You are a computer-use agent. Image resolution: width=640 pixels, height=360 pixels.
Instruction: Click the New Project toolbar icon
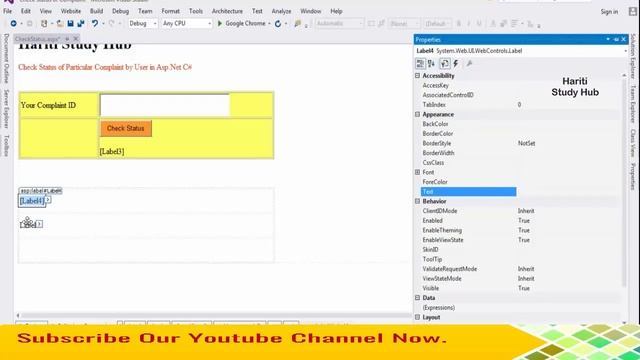(x=44, y=24)
